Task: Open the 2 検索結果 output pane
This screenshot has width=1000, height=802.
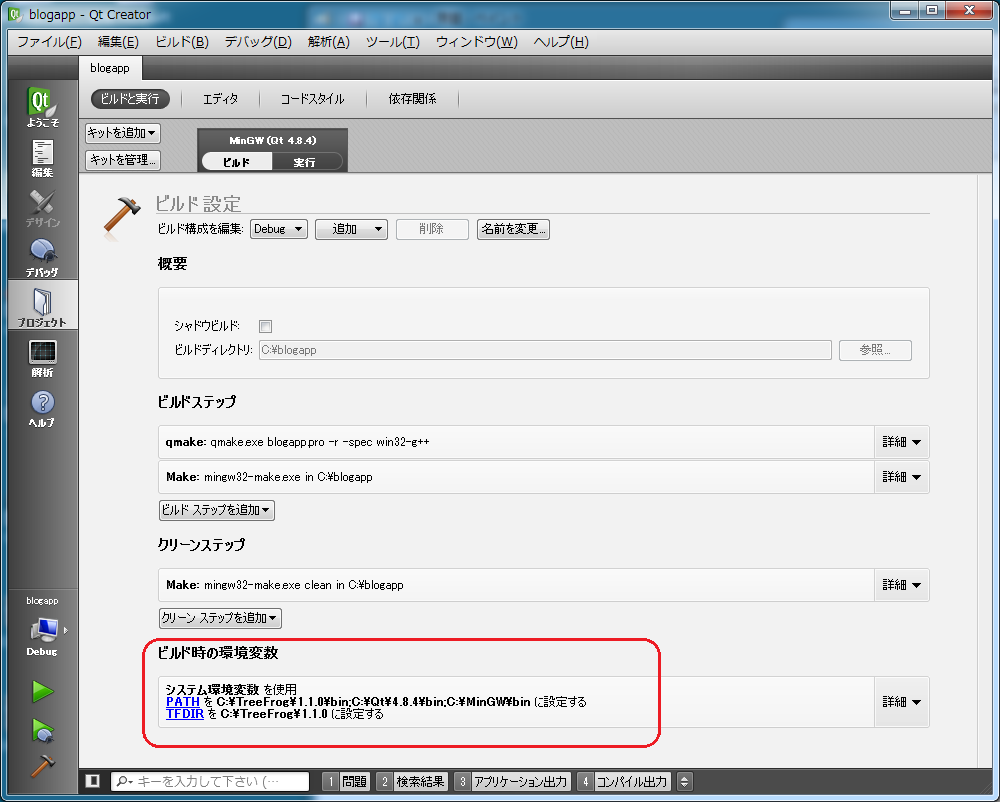Action: tap(411, 781)
